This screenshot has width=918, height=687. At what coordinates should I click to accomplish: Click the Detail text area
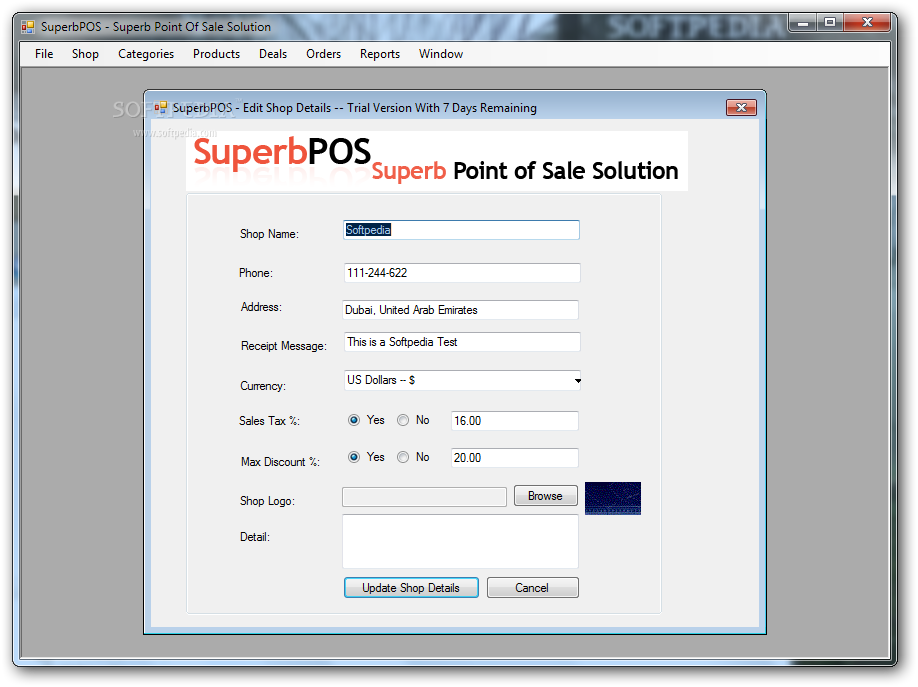click(x=460, y=541)
